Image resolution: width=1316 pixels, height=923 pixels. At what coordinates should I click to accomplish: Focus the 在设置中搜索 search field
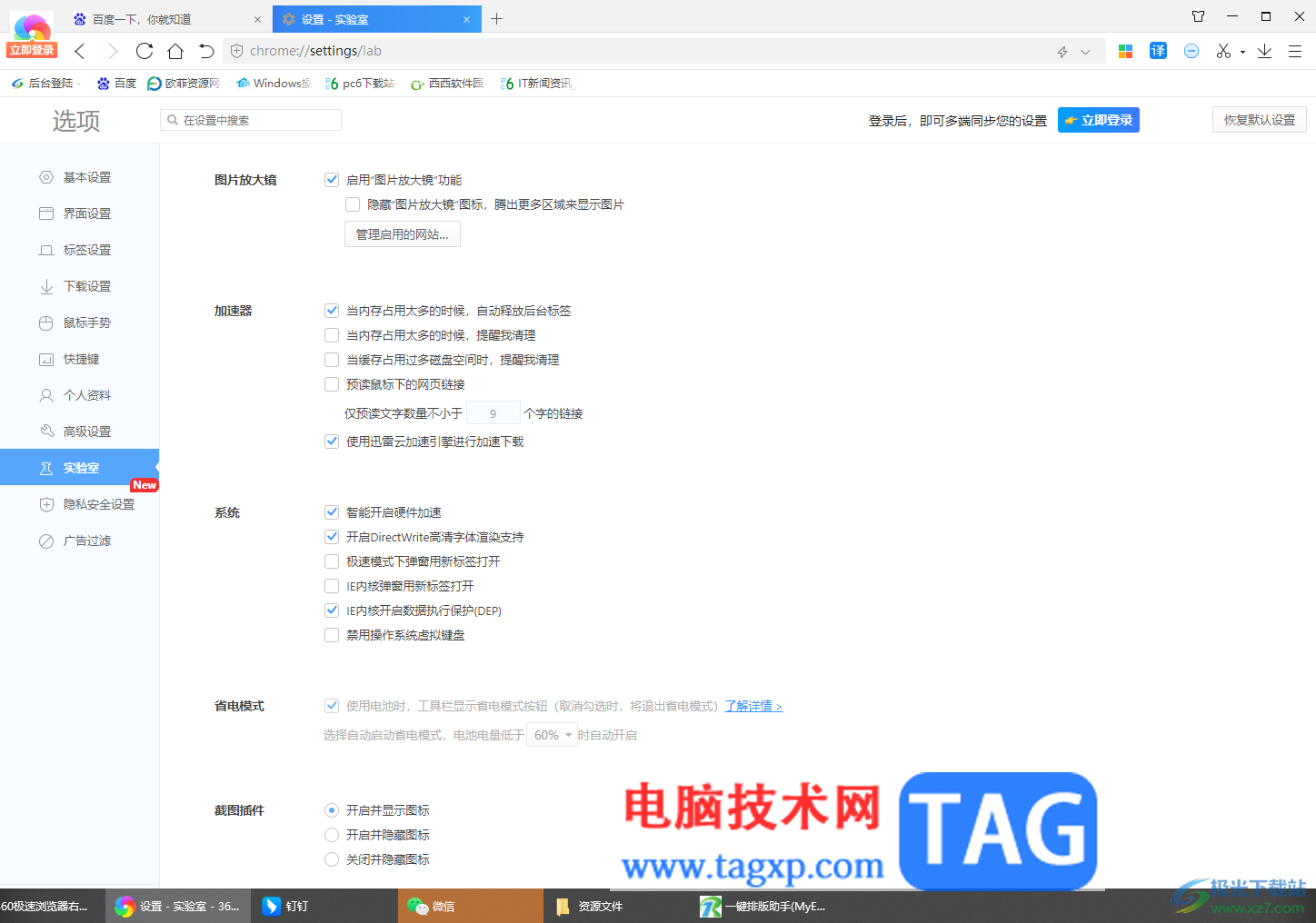[251, 120]
